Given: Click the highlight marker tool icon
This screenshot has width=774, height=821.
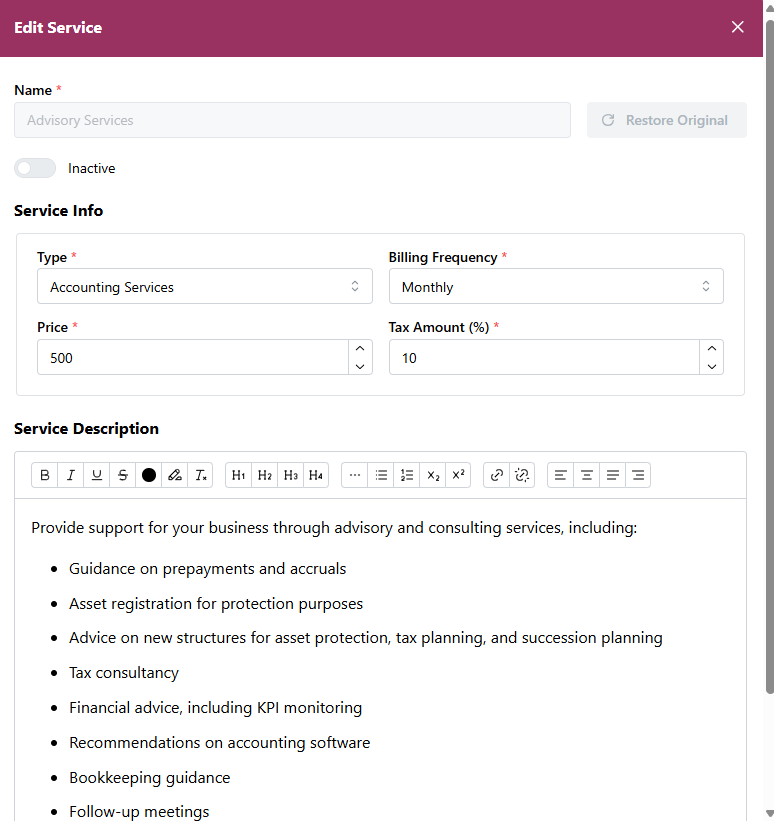Looking at the screenshot, I should click(175, 475).
